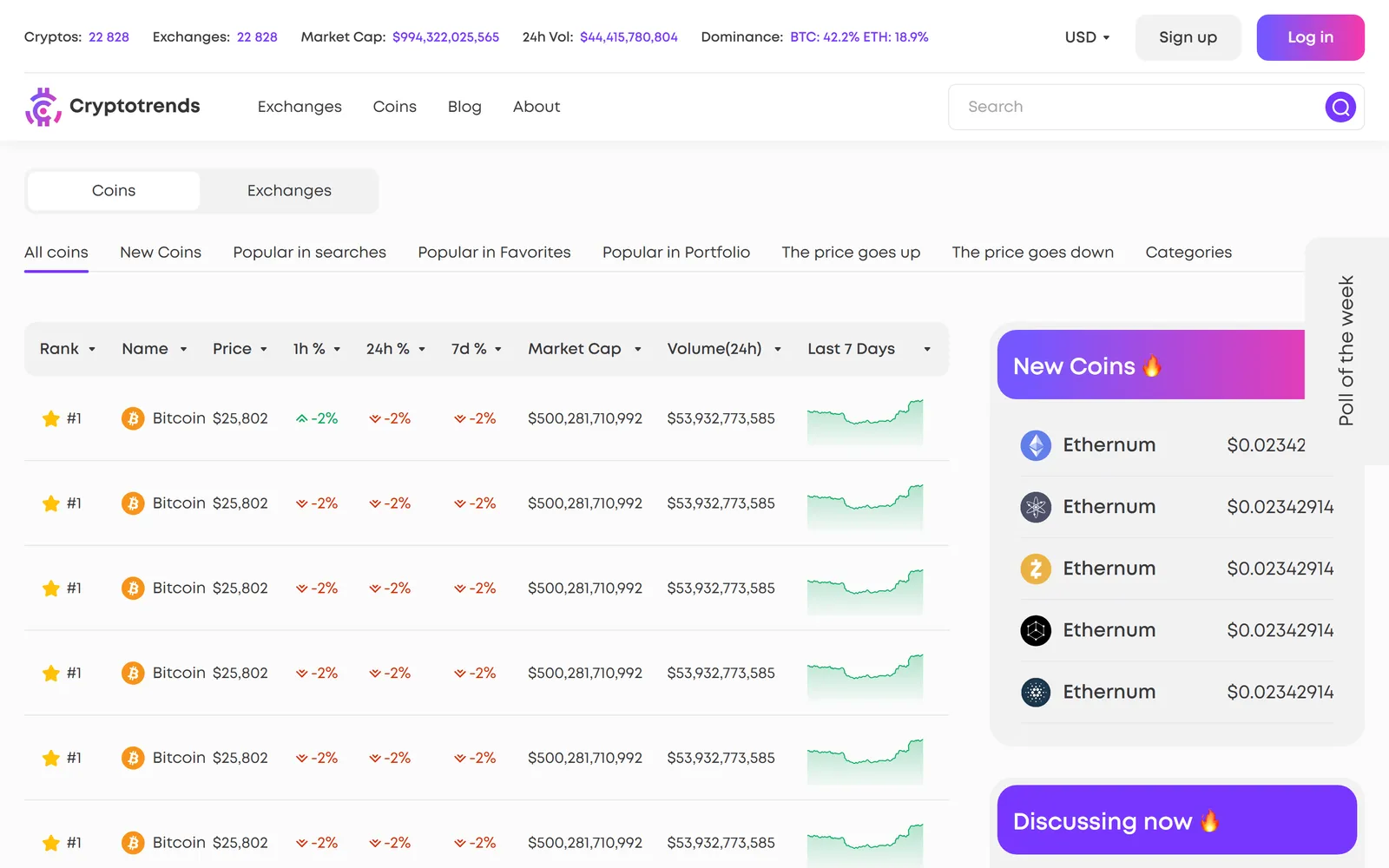
Task: Click the flame icon beside New Coins
Action: tap(1152, 365)
